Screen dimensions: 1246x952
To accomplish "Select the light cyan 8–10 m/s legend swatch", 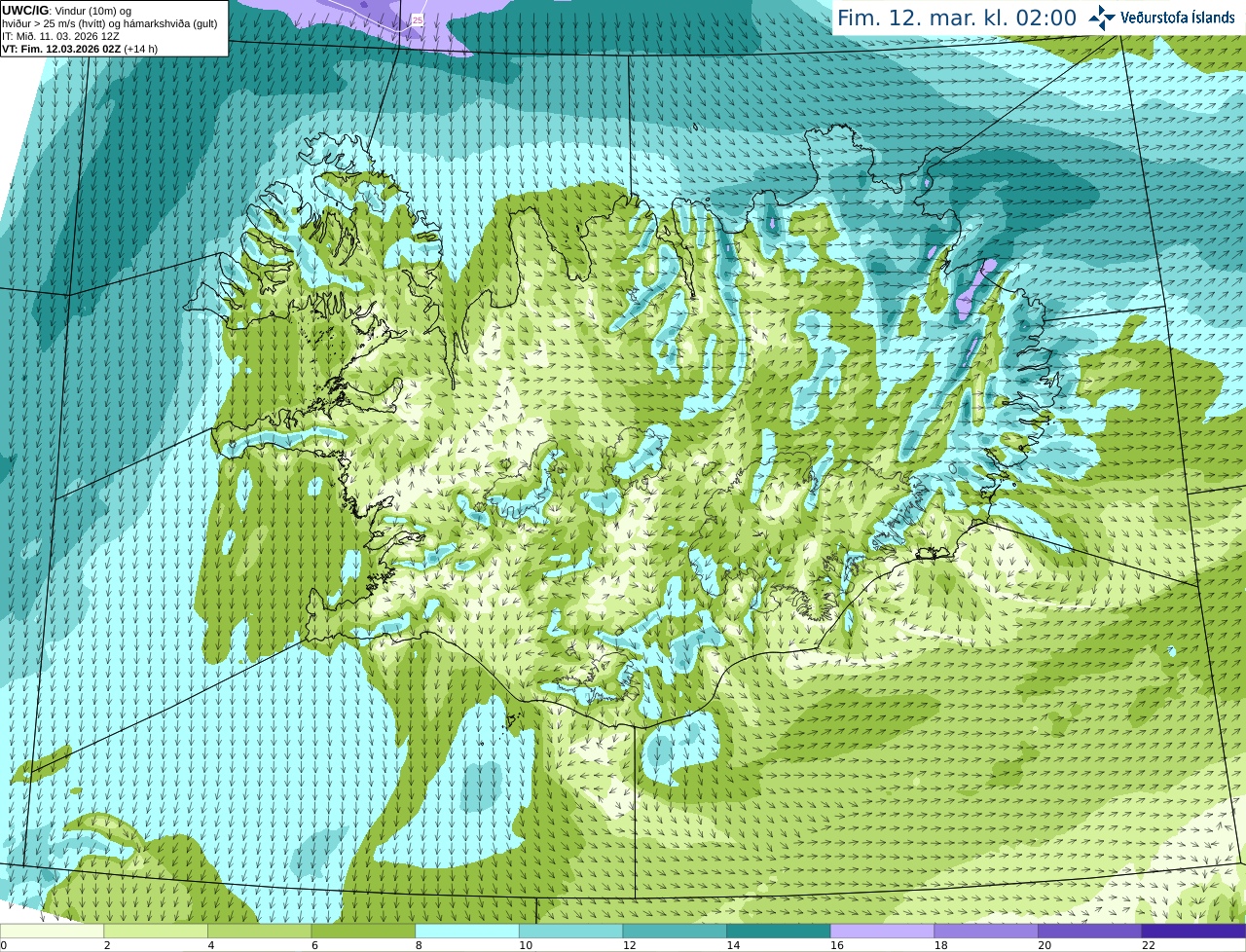I will [467, 931].
